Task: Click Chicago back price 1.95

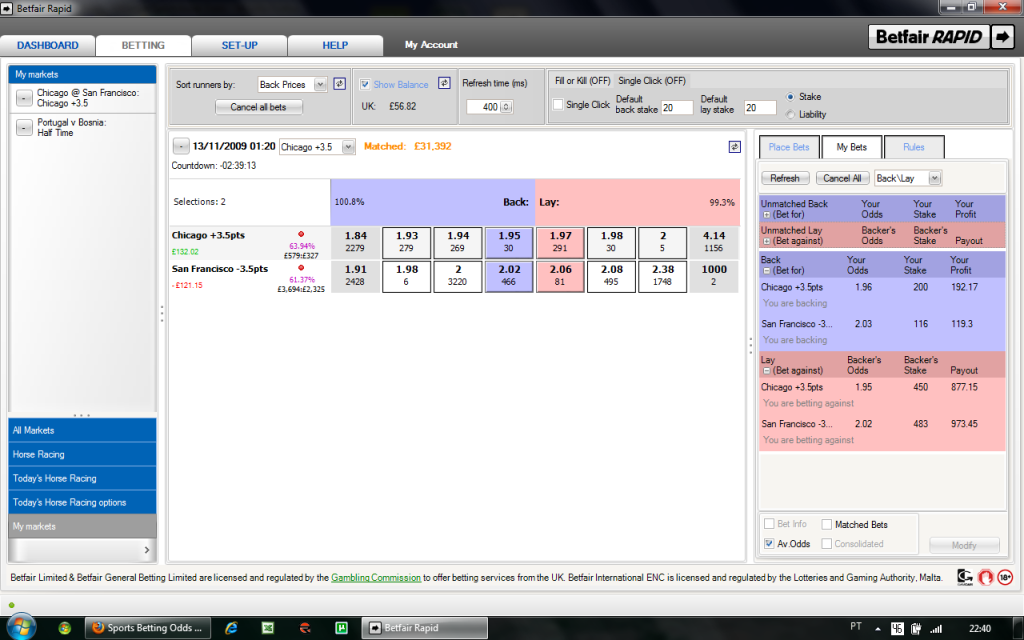Action: 509,242
